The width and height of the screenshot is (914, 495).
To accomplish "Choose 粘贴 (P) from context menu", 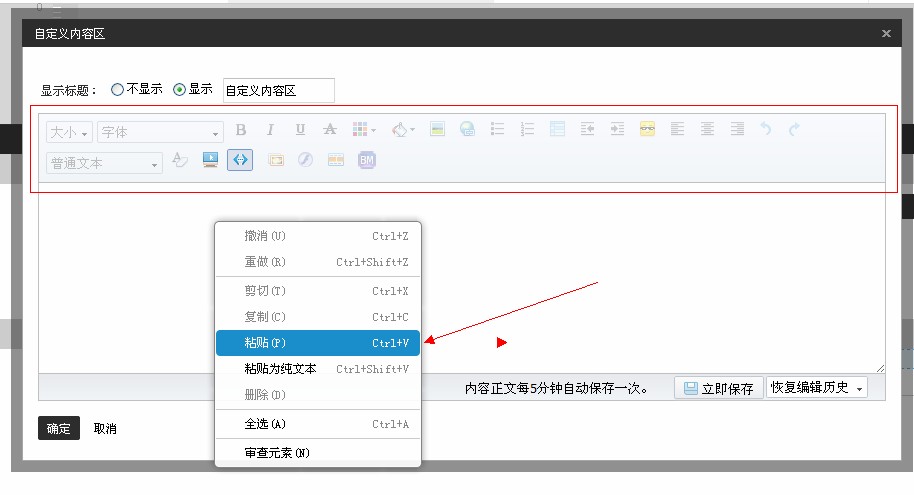I will tap(318, 343).
